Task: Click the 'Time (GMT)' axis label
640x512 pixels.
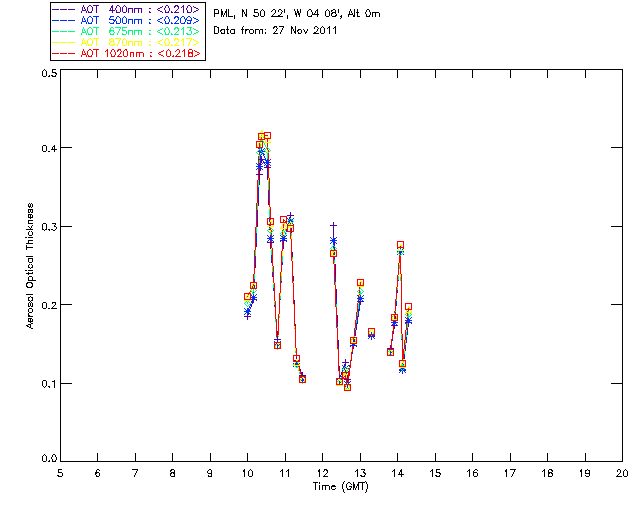Action: tap(340, 486)
